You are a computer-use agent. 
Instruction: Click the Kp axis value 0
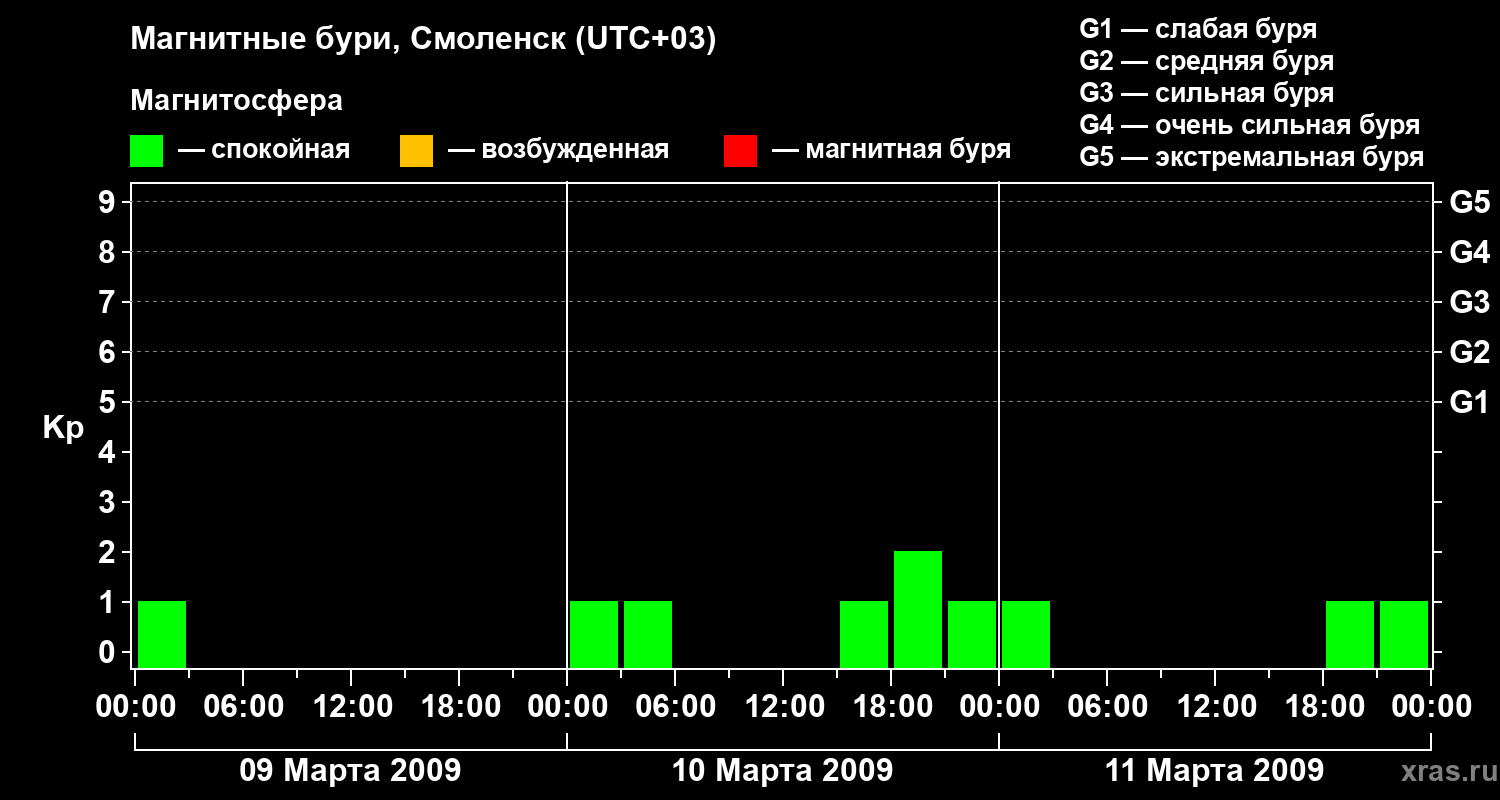[109, 652]
